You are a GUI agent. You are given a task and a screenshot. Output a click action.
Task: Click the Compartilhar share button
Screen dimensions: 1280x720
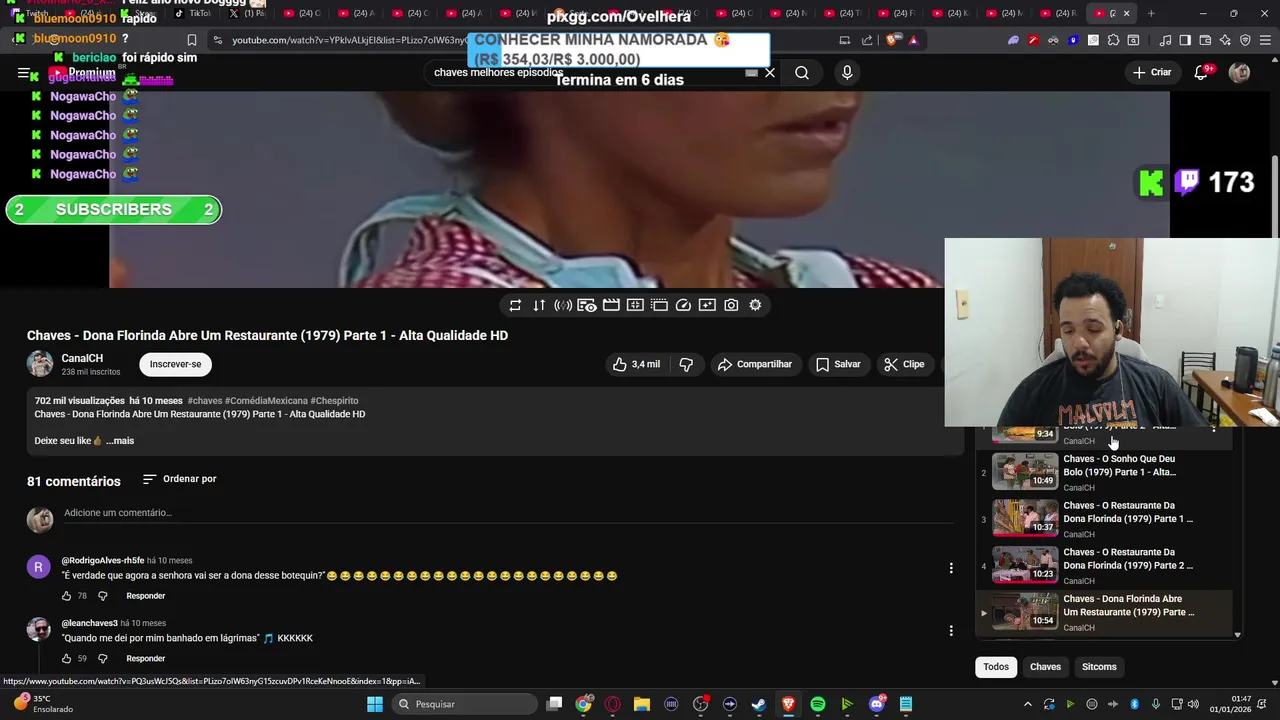755,364
